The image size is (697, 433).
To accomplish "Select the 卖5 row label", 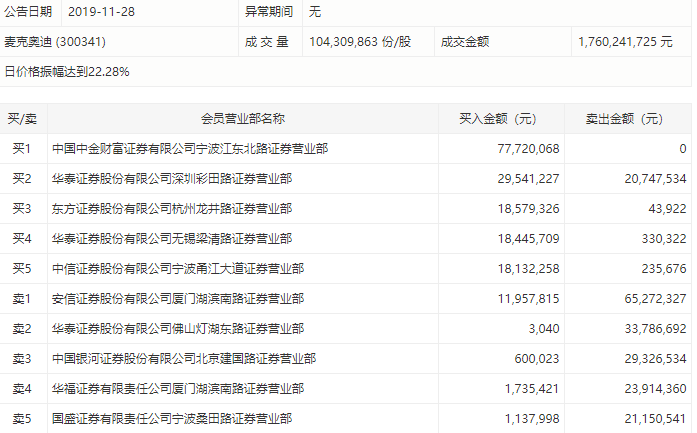I will coord(22,419).
